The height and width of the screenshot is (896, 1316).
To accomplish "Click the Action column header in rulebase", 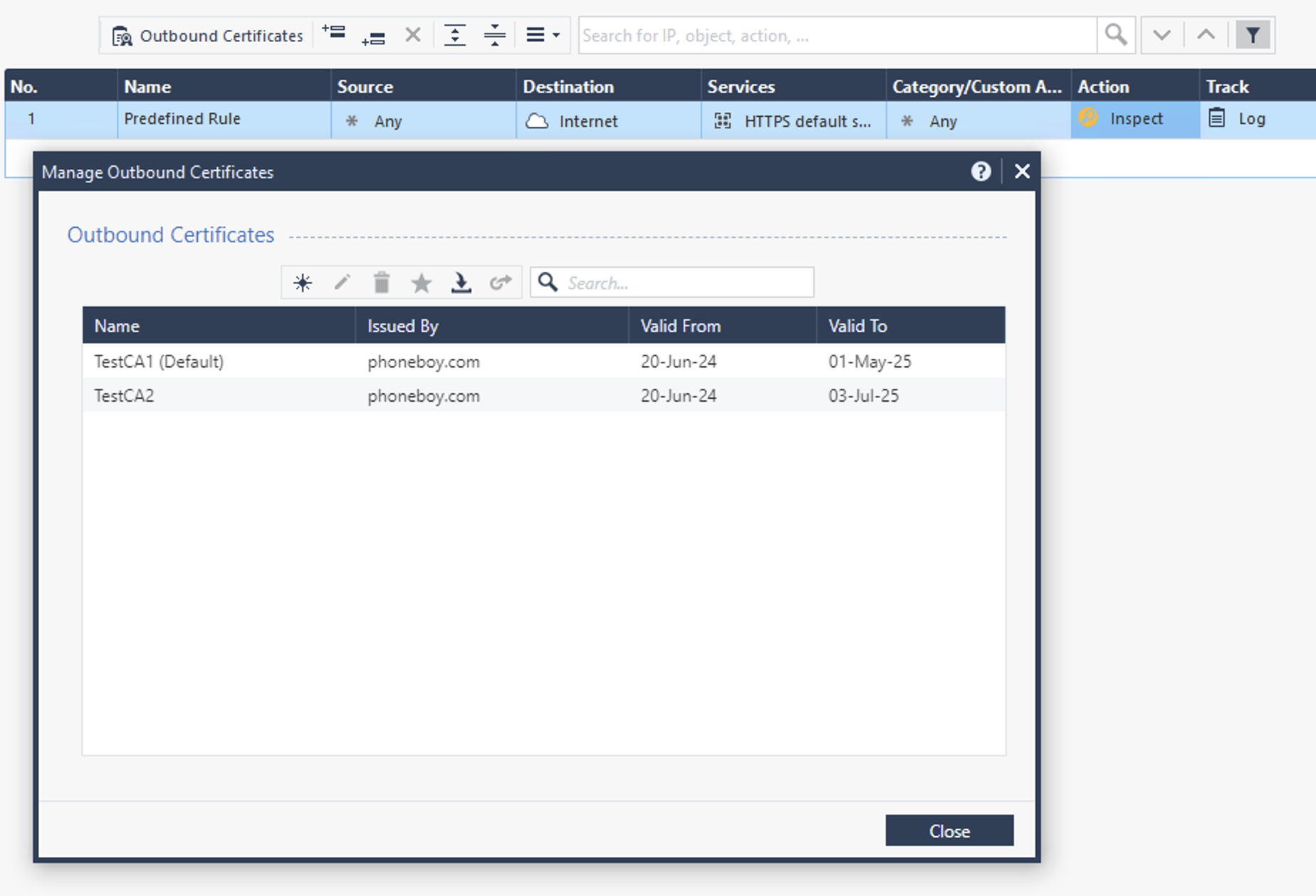I will [x=1135, y=86].
